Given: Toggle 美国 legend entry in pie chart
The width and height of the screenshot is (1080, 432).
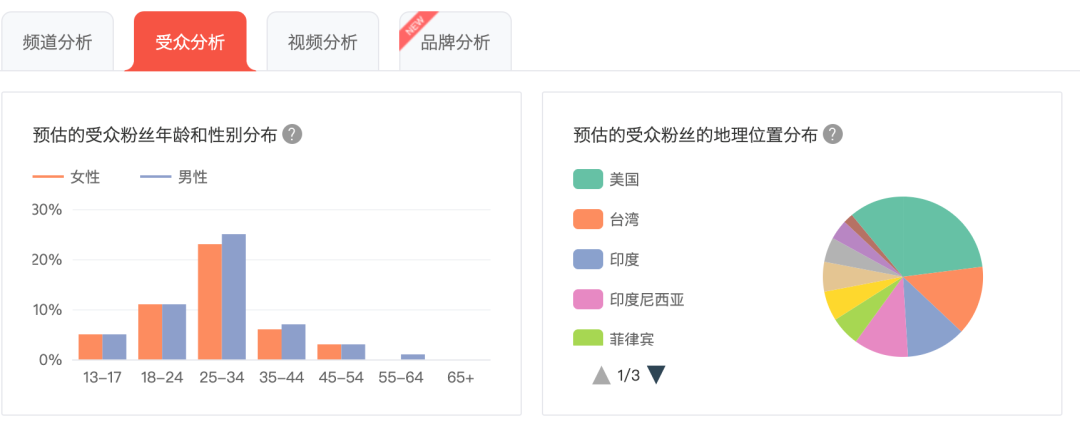Looking at the screenshot, I should coord(606,179).
